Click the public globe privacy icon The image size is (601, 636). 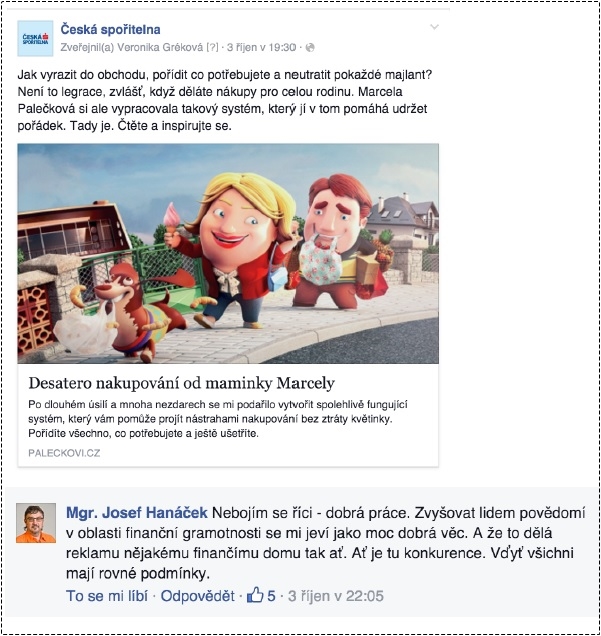click(310, 47)
